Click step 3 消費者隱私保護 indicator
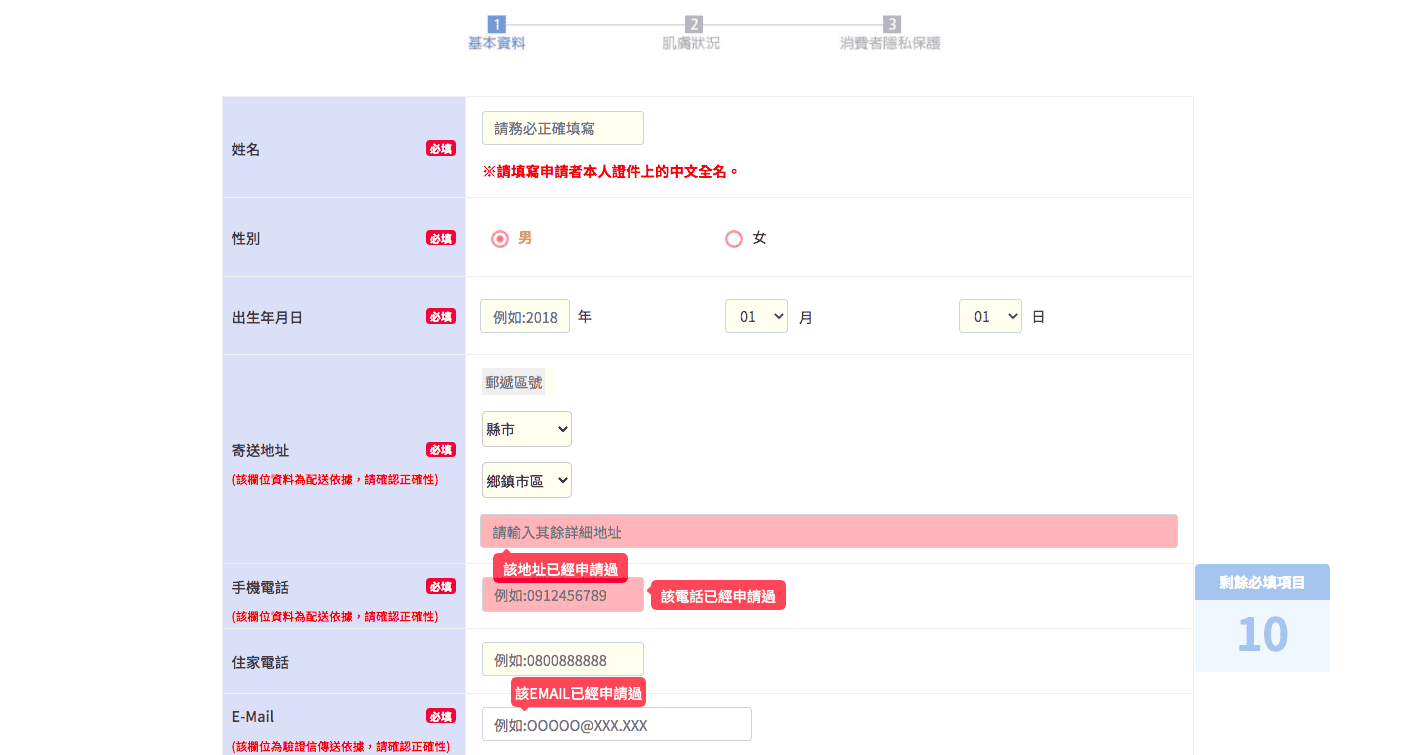This screenshot has width=1415, height=755. coord(890,33)
